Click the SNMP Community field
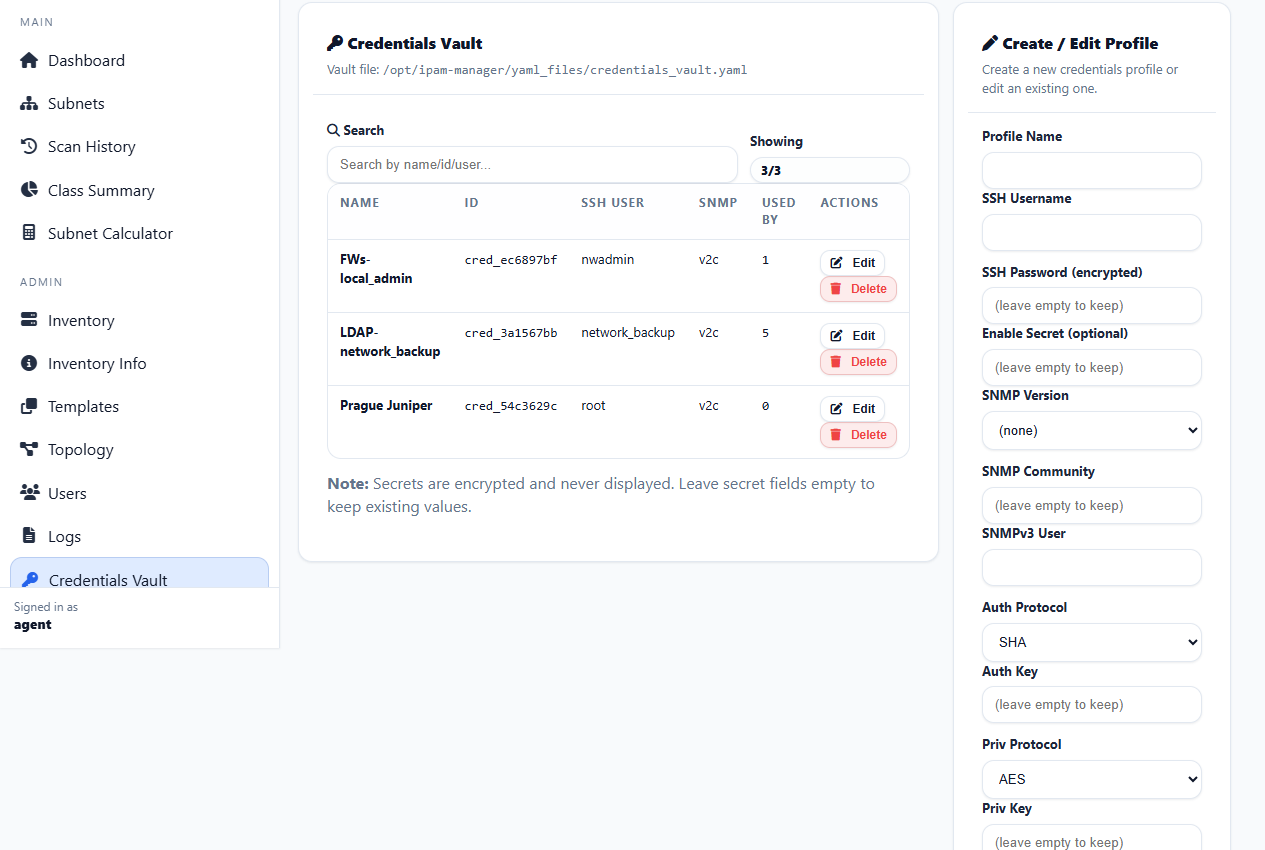Image resolution: width=1265 pixels, height=850 pixels. pyautogui.click(x=1092, y=505)
